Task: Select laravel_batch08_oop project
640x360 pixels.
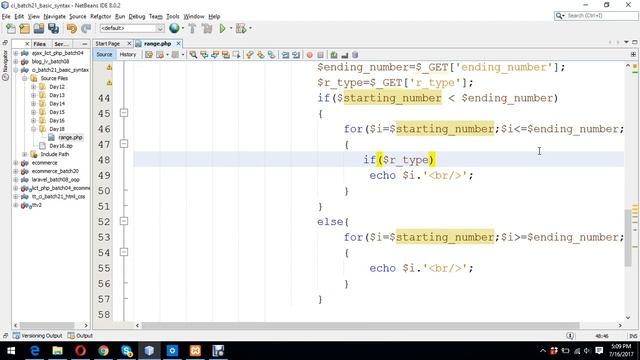Action: (56, 180)
